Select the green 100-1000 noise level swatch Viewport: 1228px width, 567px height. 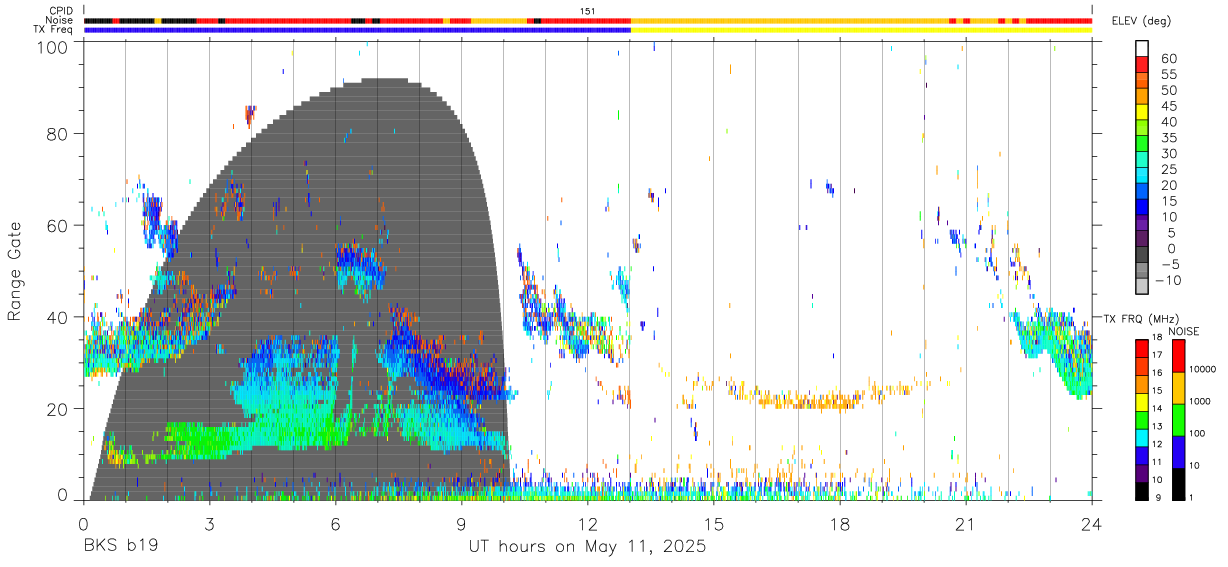coord(1179,420)
